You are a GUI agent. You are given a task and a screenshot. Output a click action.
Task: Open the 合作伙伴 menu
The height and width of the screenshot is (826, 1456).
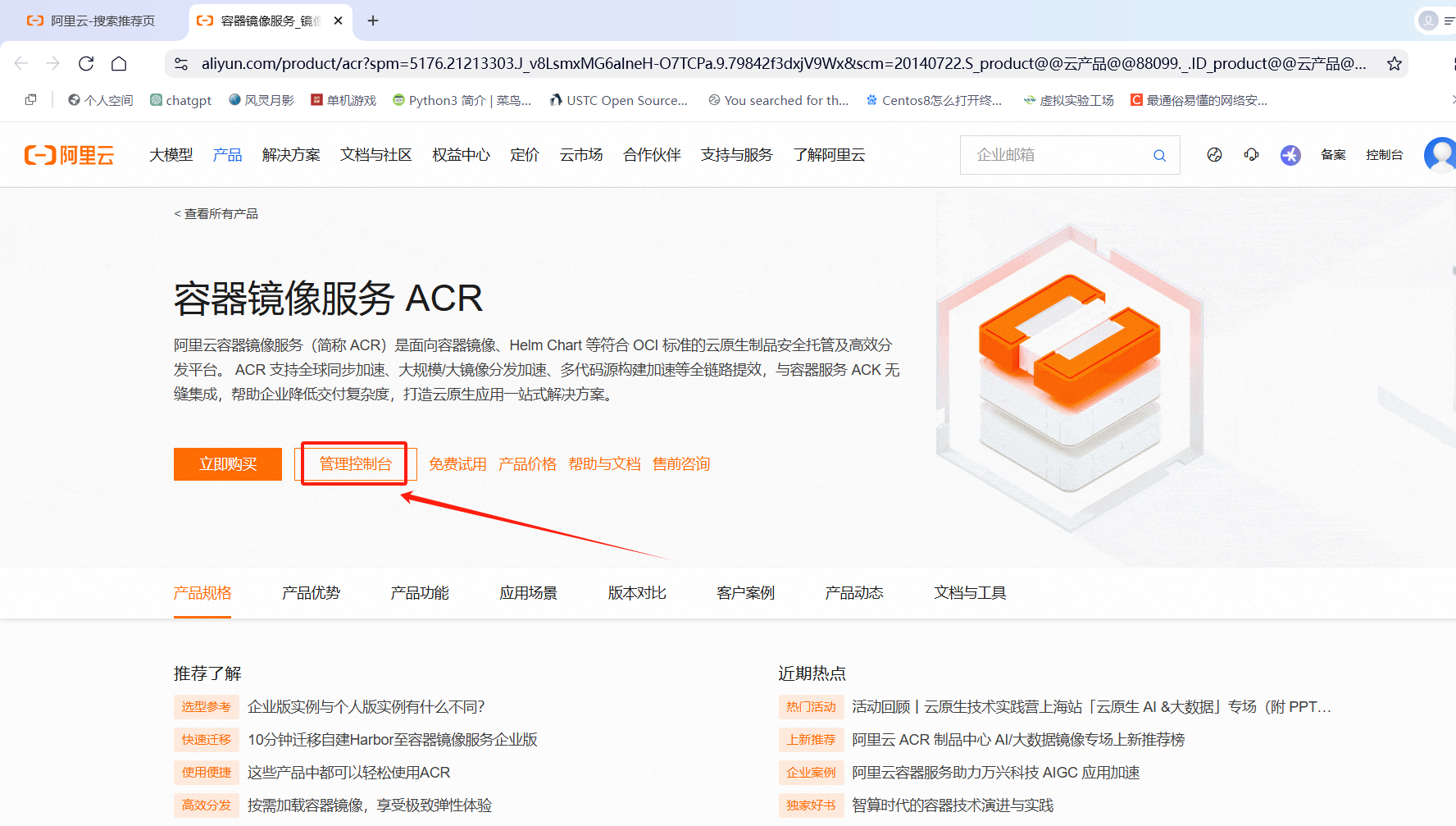point(652,155)
